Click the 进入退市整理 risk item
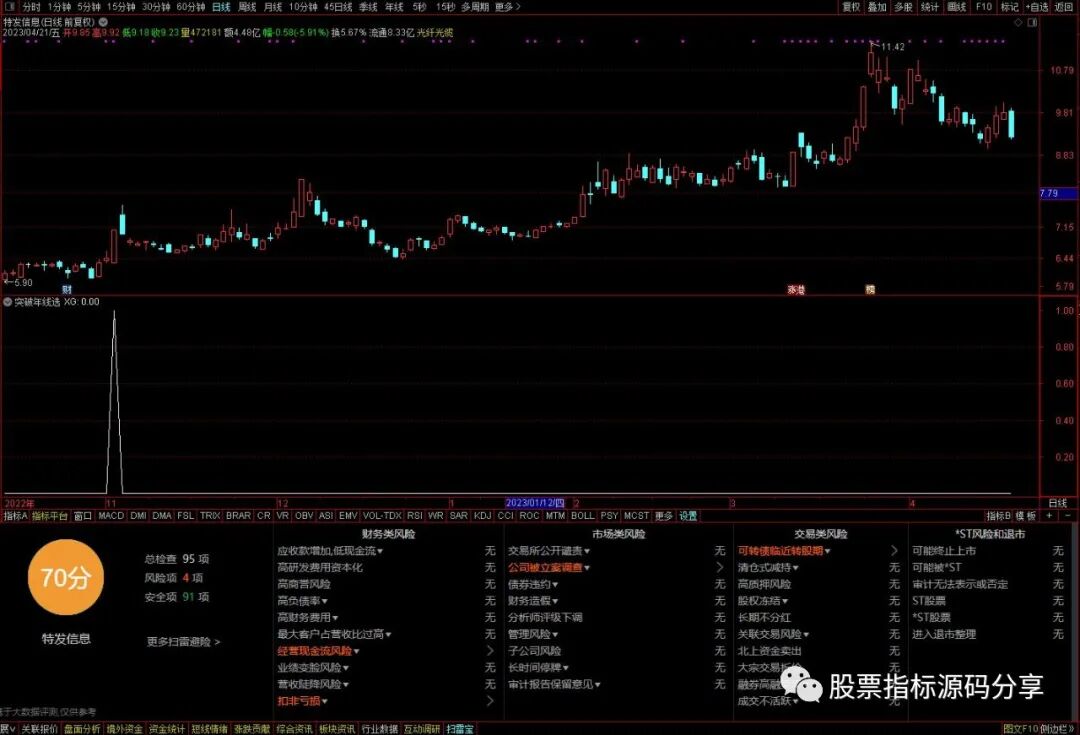The width and height of the screenshot is (1080, 735). click(x=944, y=634)
